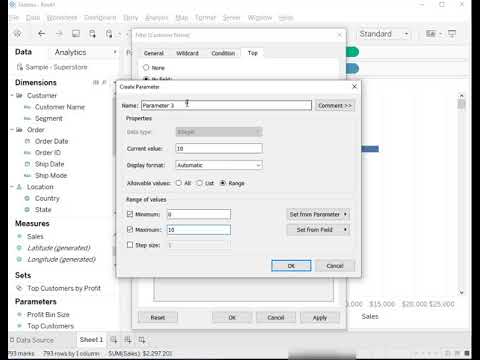The width and height of the screenshot is (480, 360).
Task: Switch to the General tab in Filter dialog
Action: [154, 53]
